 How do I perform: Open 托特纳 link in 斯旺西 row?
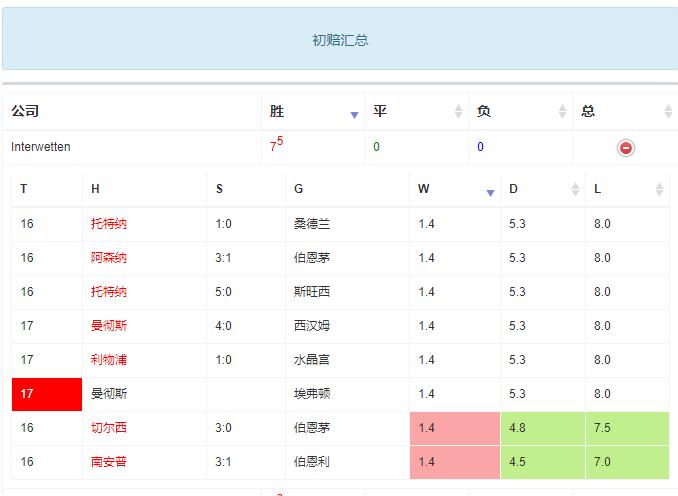(109, 291)
